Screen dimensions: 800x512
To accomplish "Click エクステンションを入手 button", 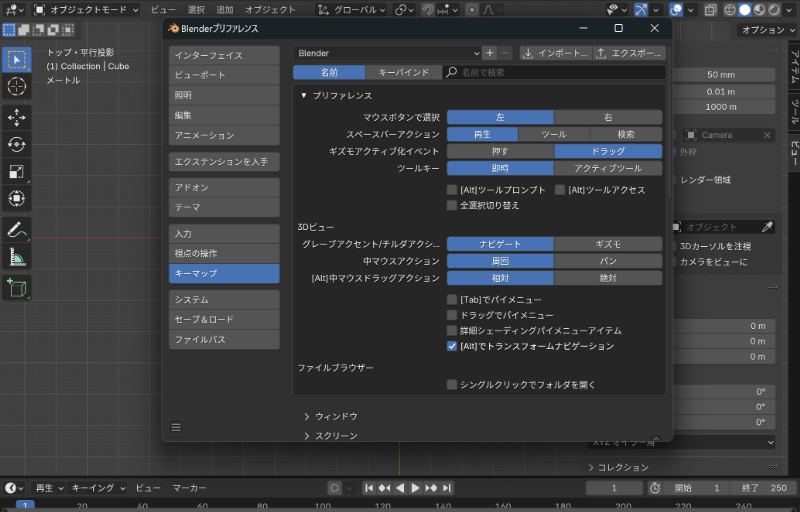I will point(224,162).
